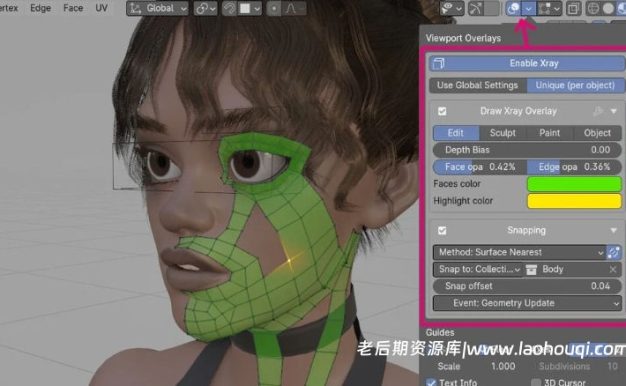This screenshot has height=386, width=626.
Task: Click the Enable Xray button
Action: tap(527, 63)
